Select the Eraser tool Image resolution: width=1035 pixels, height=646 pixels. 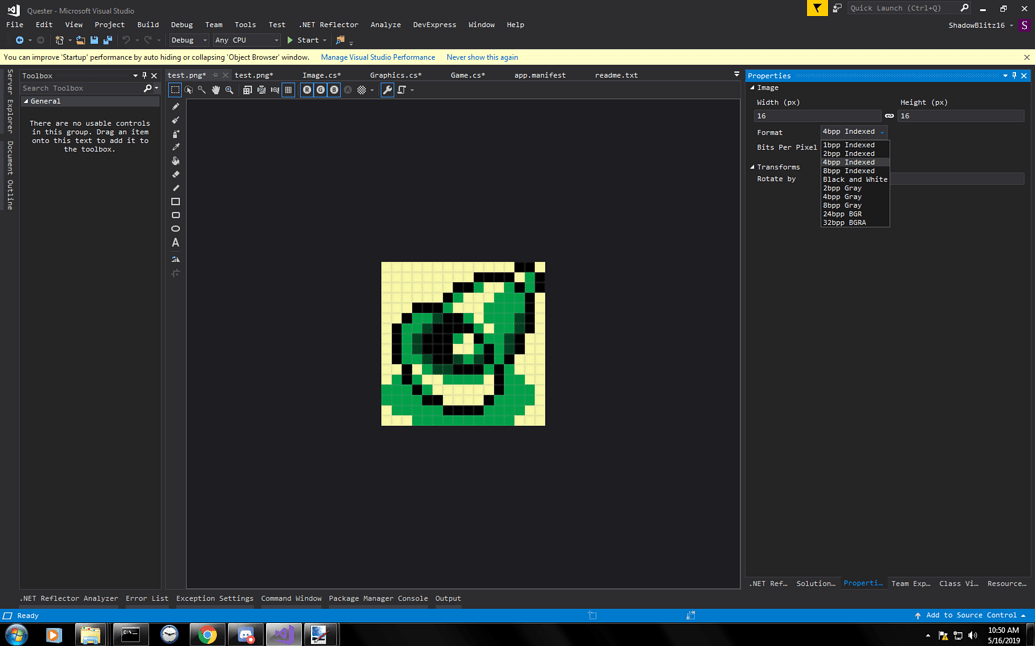(175, 174)
